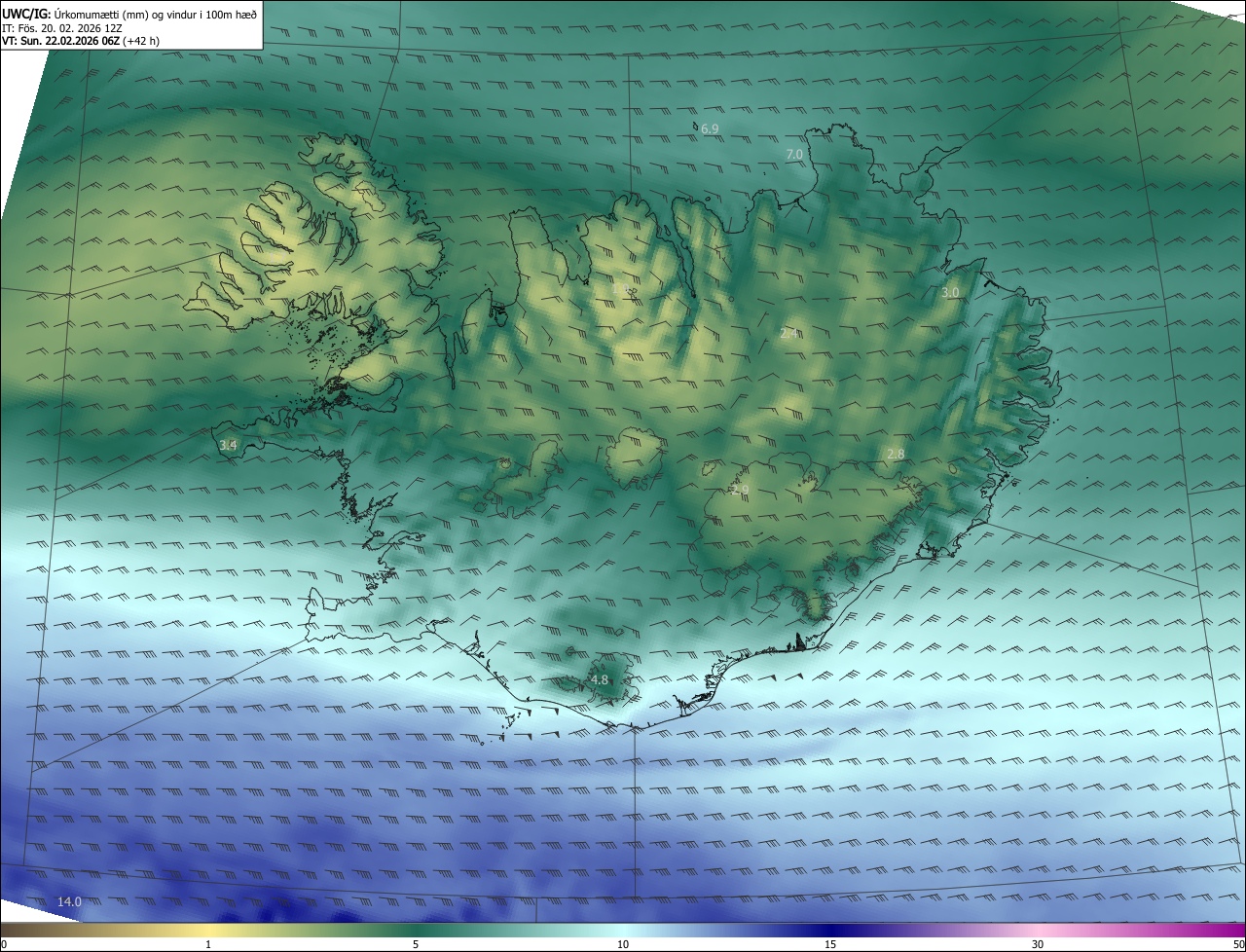1246x952 pixels.
Task: Click the 3.0 value label in east Iceland
Action: [950, 292]
